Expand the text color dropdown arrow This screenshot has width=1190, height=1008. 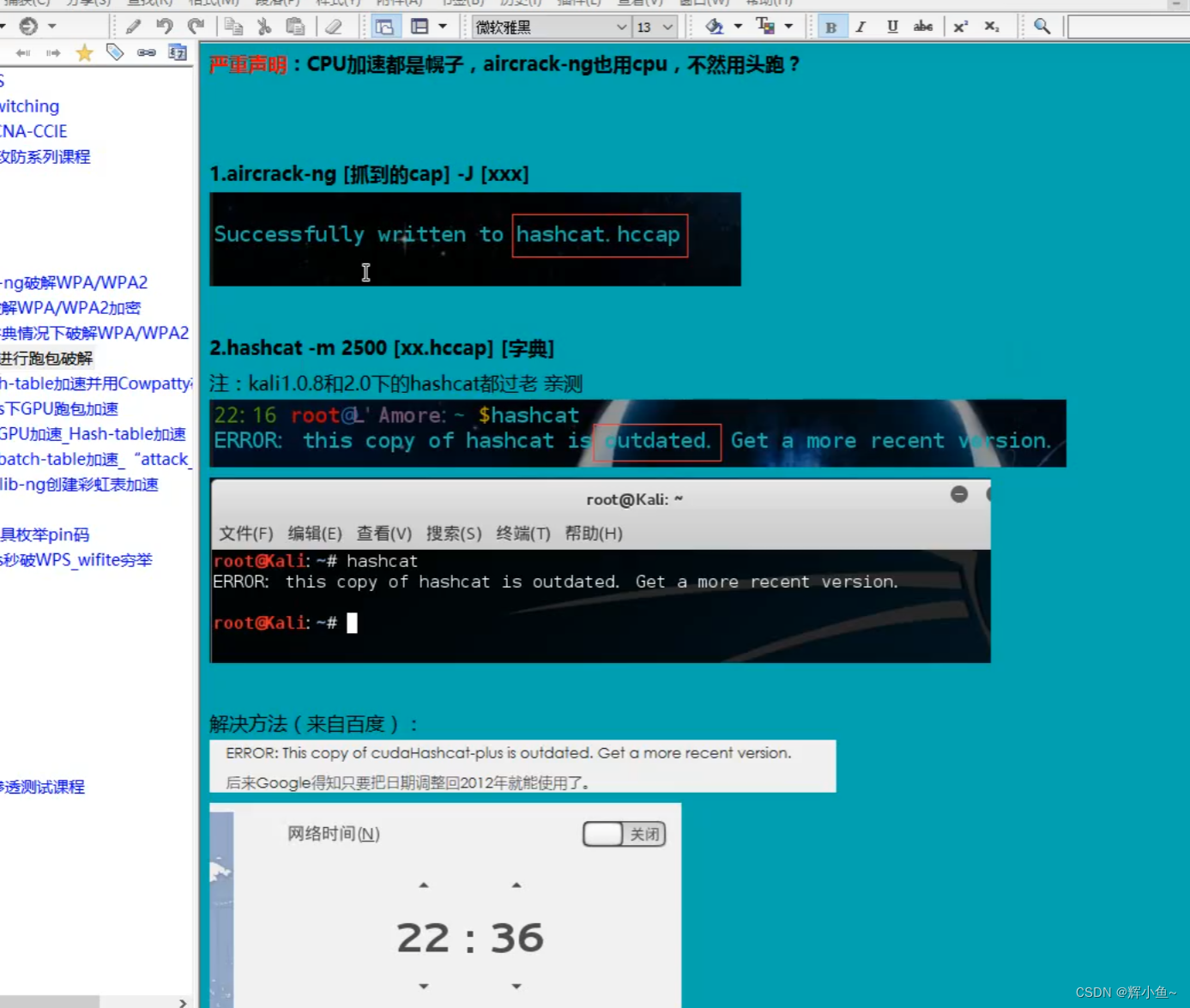(x=788, y=27)
